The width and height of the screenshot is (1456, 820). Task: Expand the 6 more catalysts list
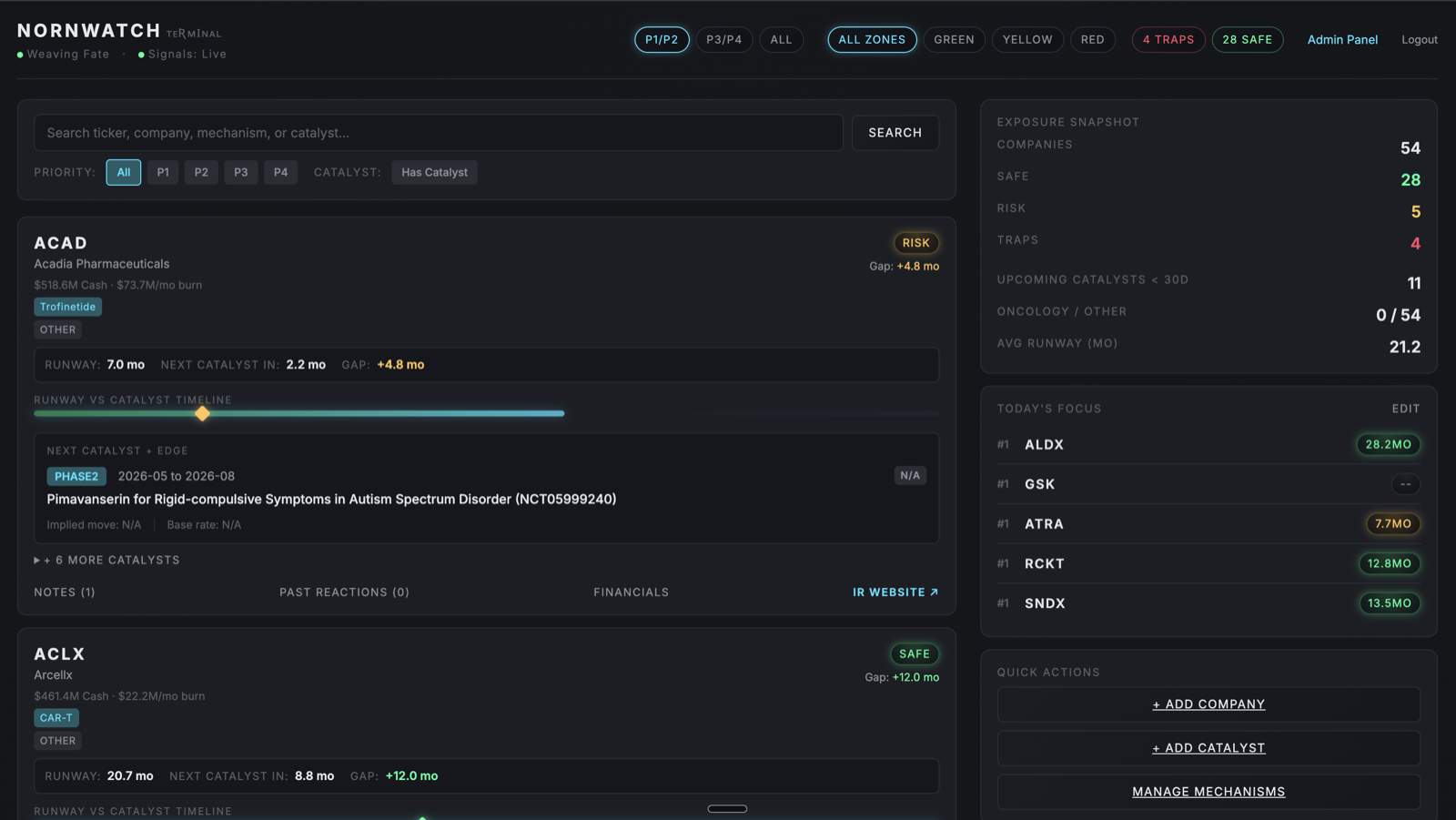107,560
